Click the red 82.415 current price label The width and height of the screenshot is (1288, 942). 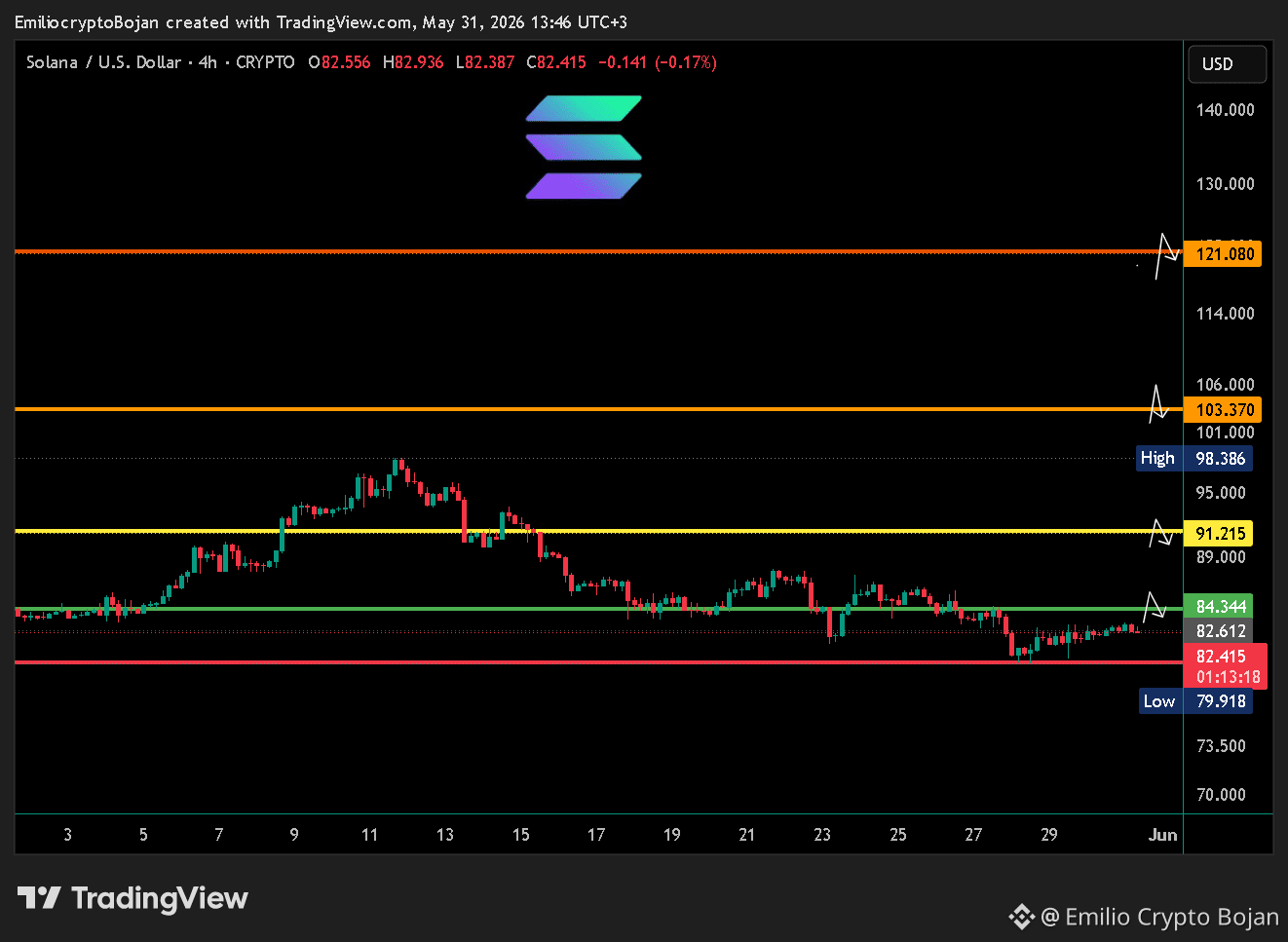click(1221, 657)
